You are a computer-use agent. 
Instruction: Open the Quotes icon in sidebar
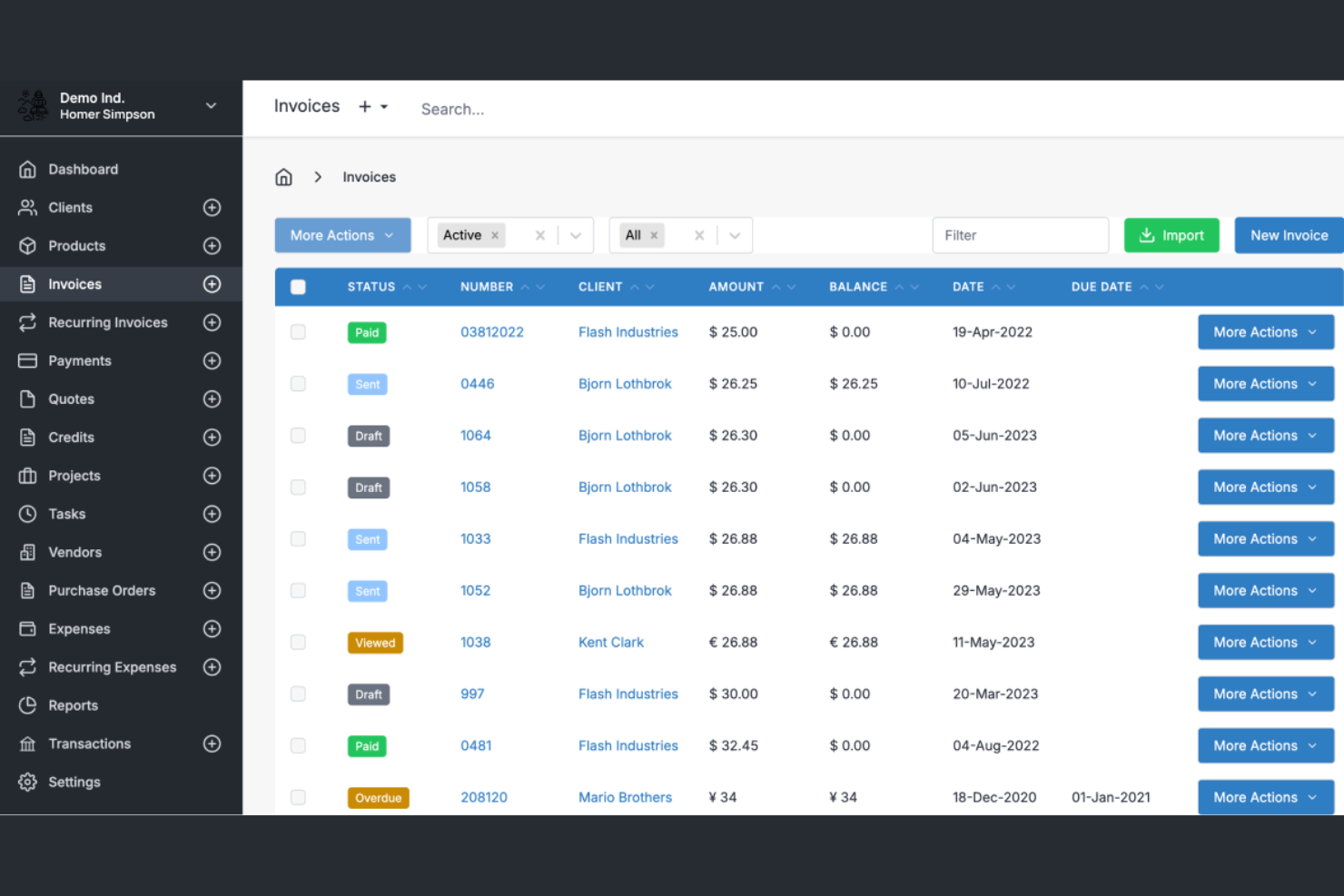click(x=27, y=399)
